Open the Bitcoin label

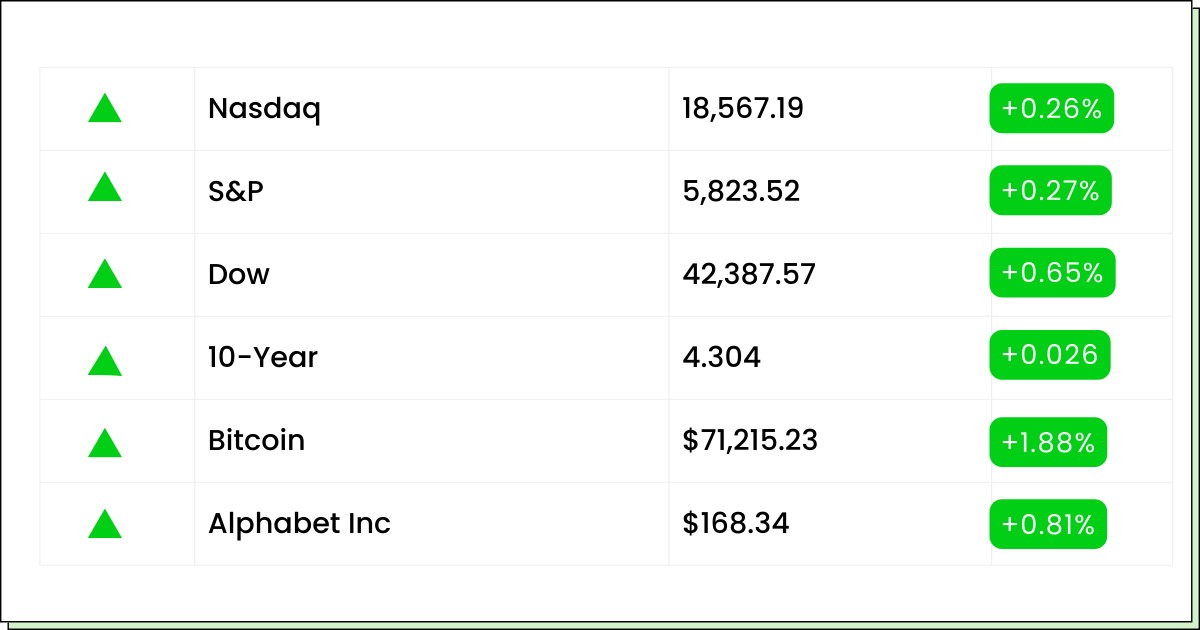256,440
